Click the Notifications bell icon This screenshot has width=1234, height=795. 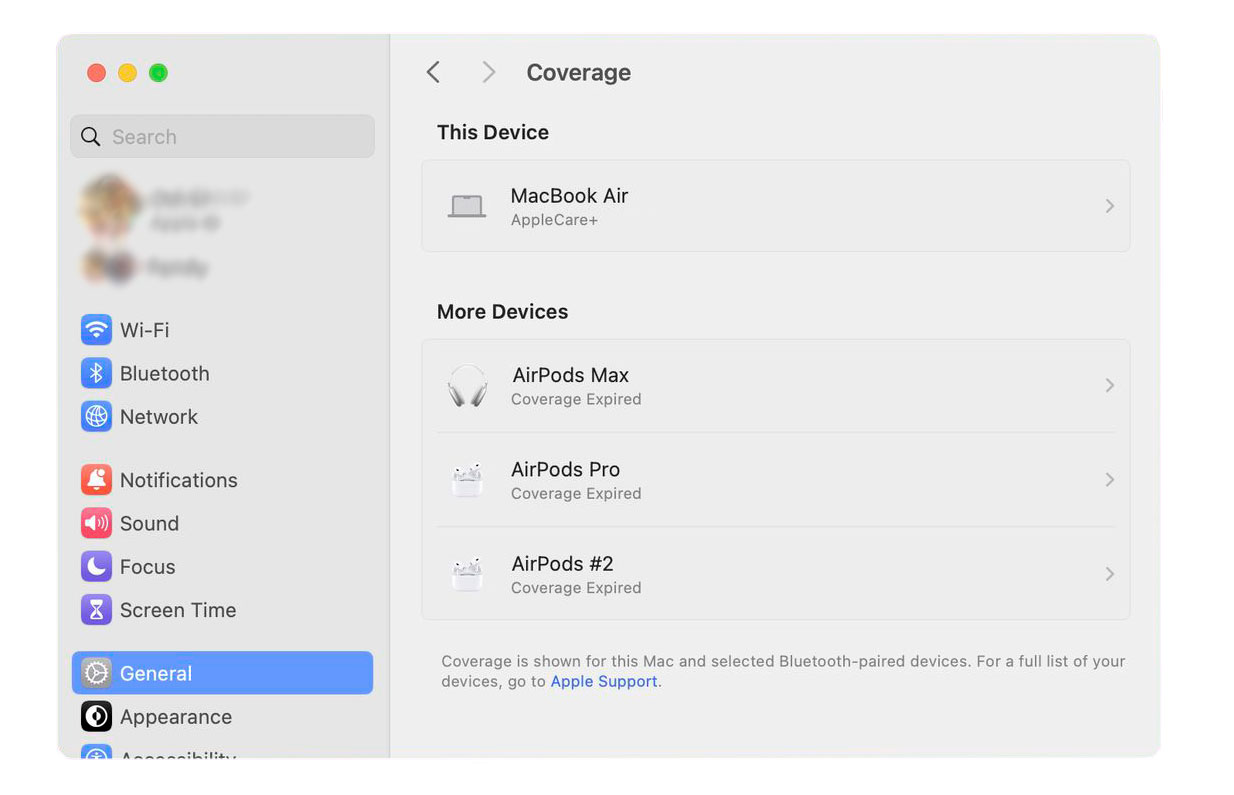point(96,480)
